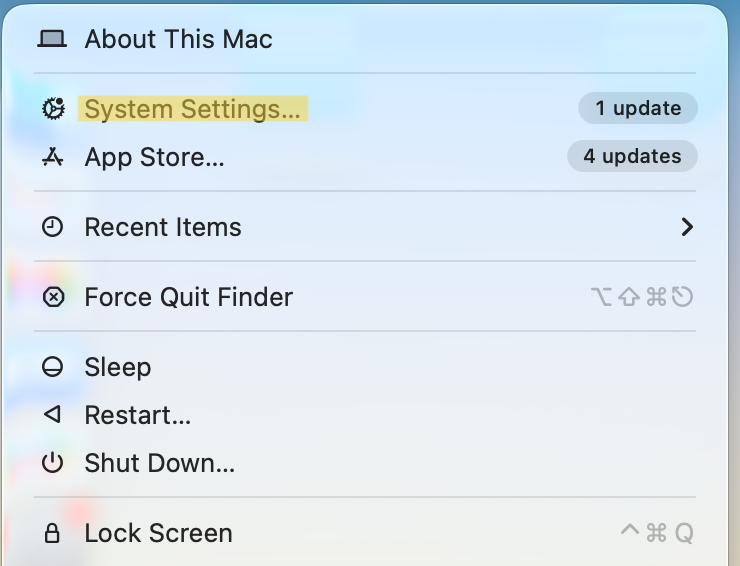Select Force Quit Finder
Viewport: 740px width, 566px height.
point(188,297)
